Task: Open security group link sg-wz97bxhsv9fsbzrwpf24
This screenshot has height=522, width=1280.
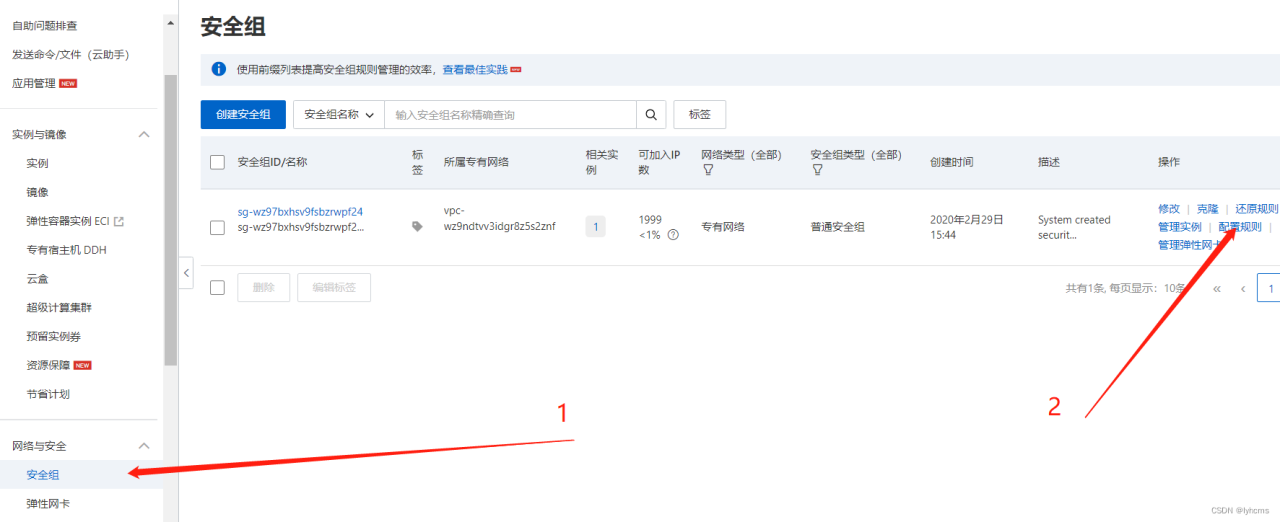Action: [x=300, y=212]
